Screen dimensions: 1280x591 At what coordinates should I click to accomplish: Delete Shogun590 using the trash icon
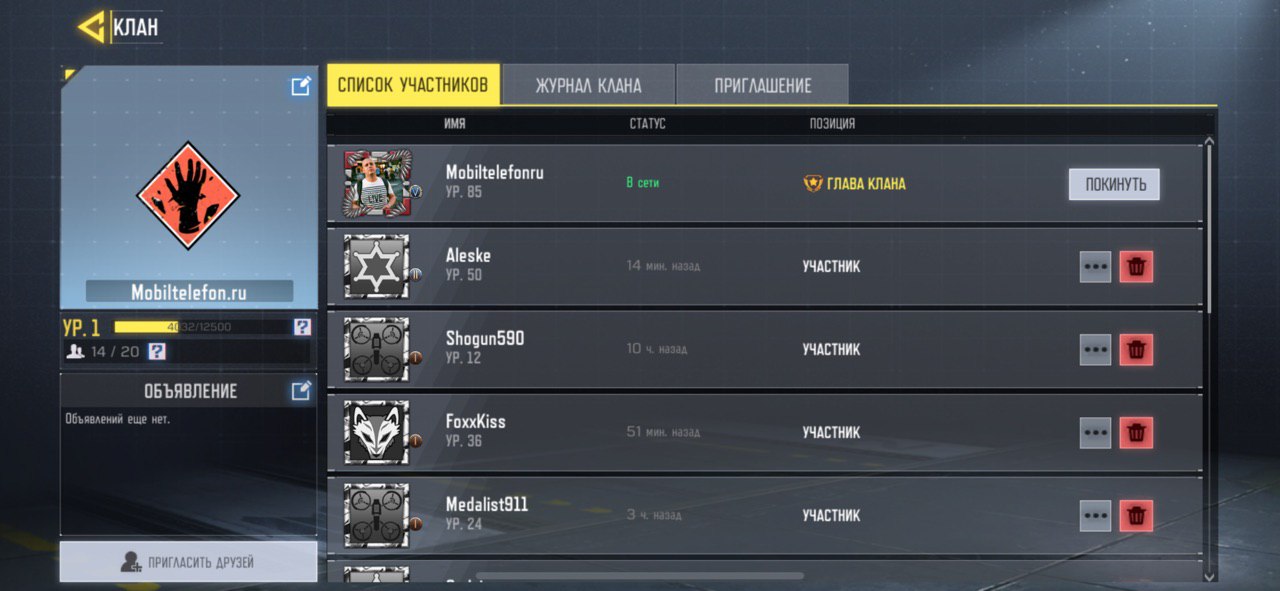[x=1136, y=350]
